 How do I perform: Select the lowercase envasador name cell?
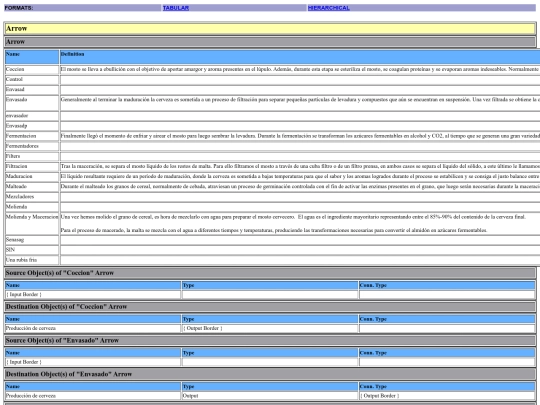(32, 116)
